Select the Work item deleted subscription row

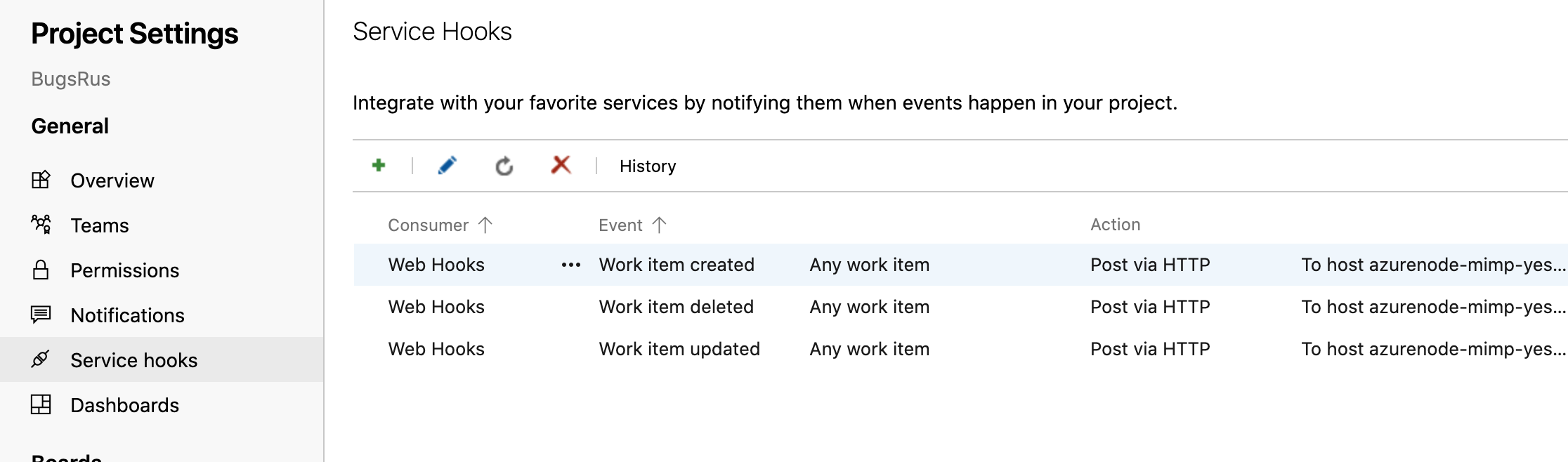pyautogui.click(x=676, y=307)
